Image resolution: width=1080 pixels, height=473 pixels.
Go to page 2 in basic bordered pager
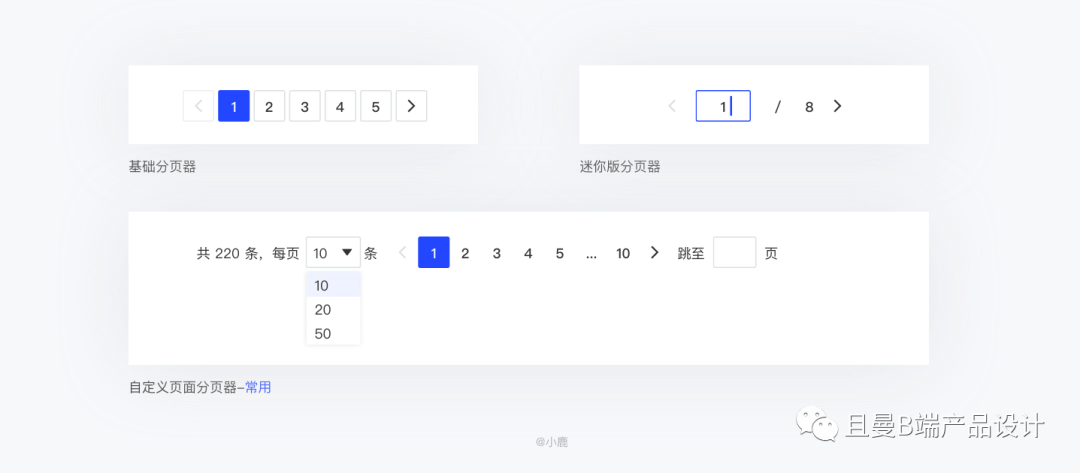pyautogui.click(x=269, y=106)
